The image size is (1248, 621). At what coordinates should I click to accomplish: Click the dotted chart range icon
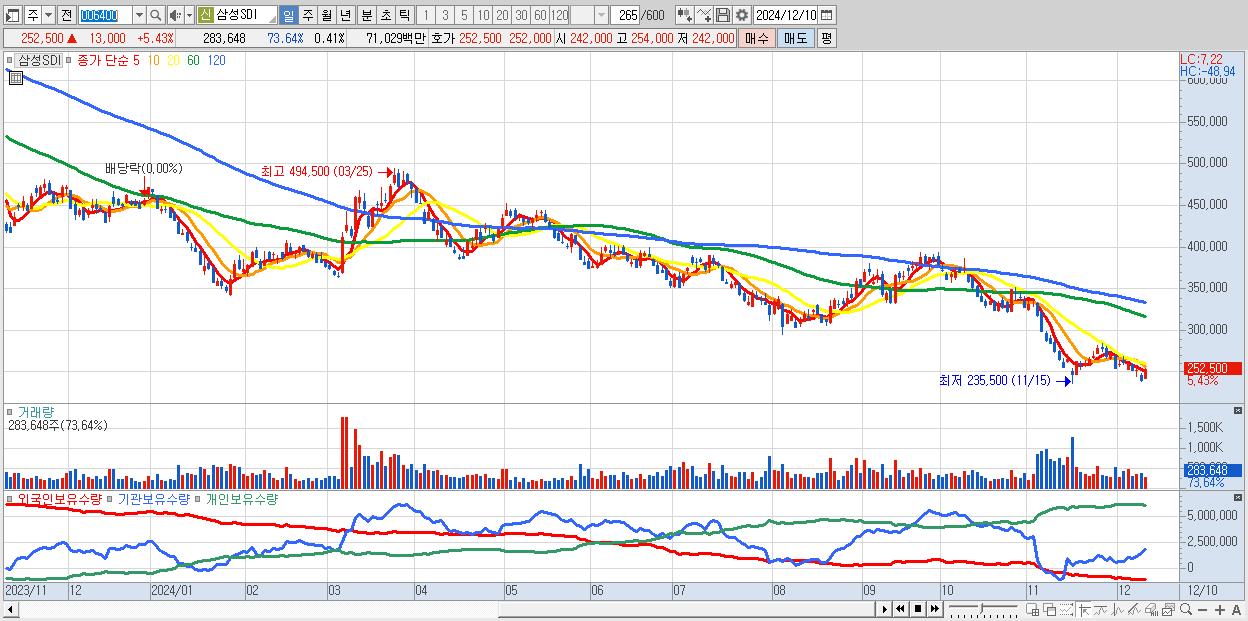tap(1066, 609)
